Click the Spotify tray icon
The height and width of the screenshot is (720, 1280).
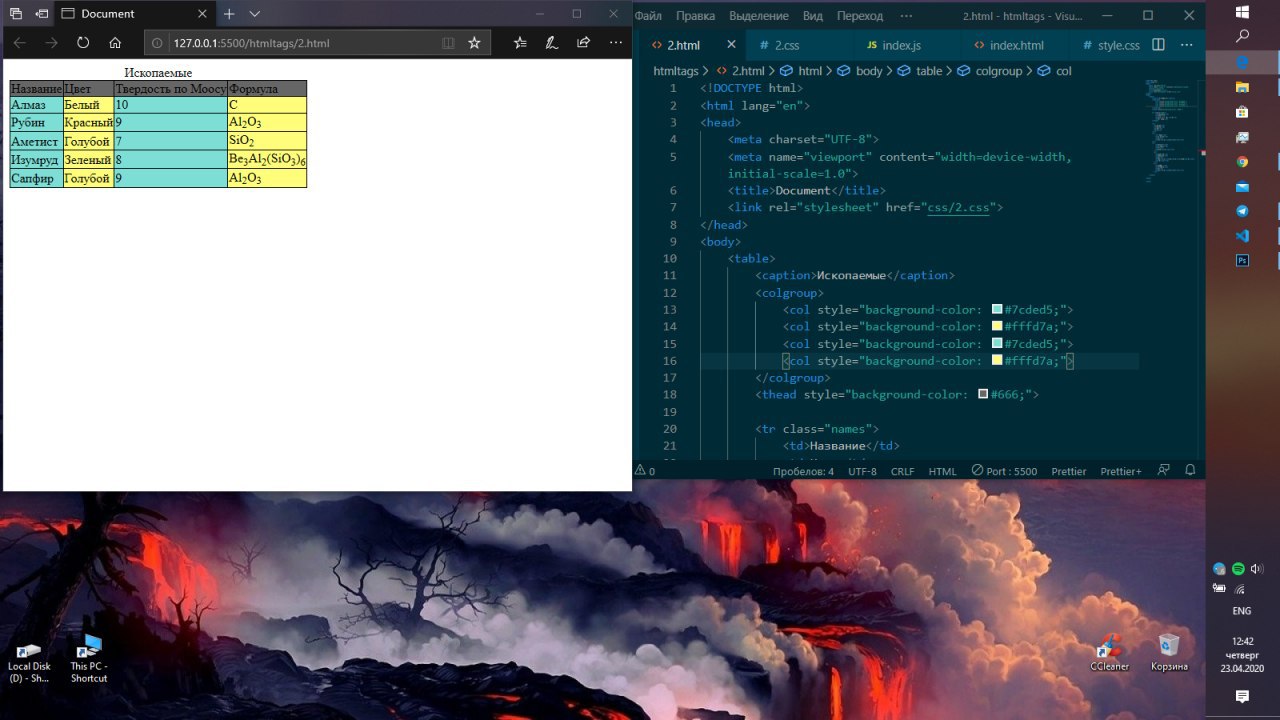pyautogui.click(x=1238, y=568)
